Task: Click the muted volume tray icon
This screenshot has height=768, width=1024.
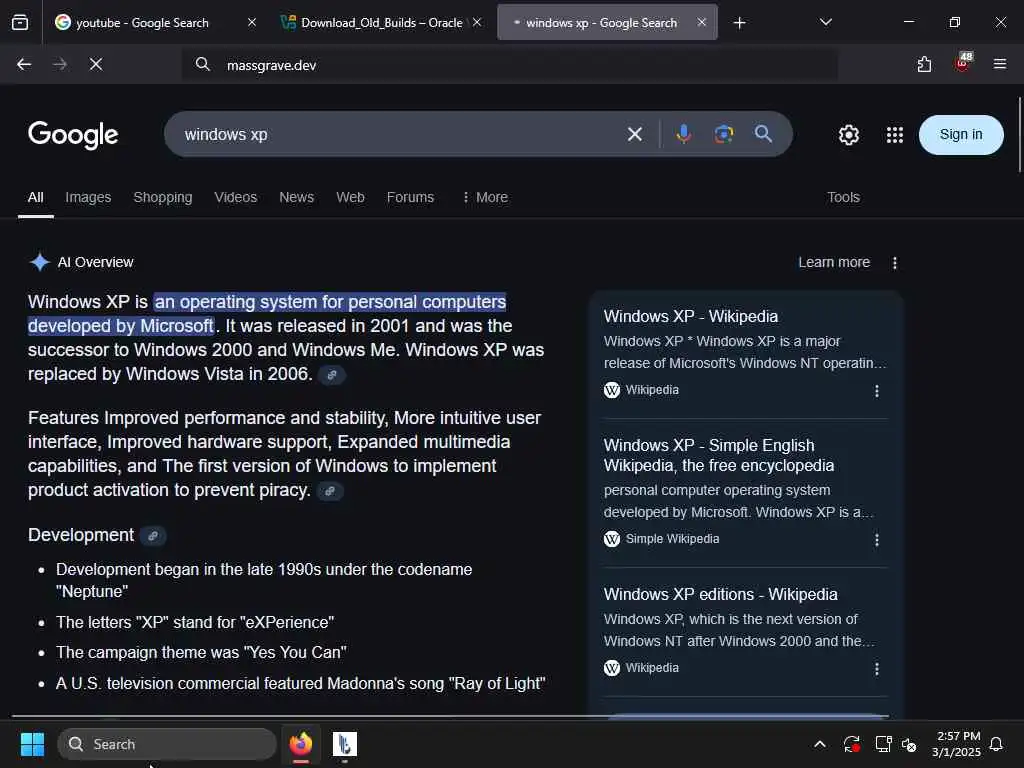Action: [909, 744]
